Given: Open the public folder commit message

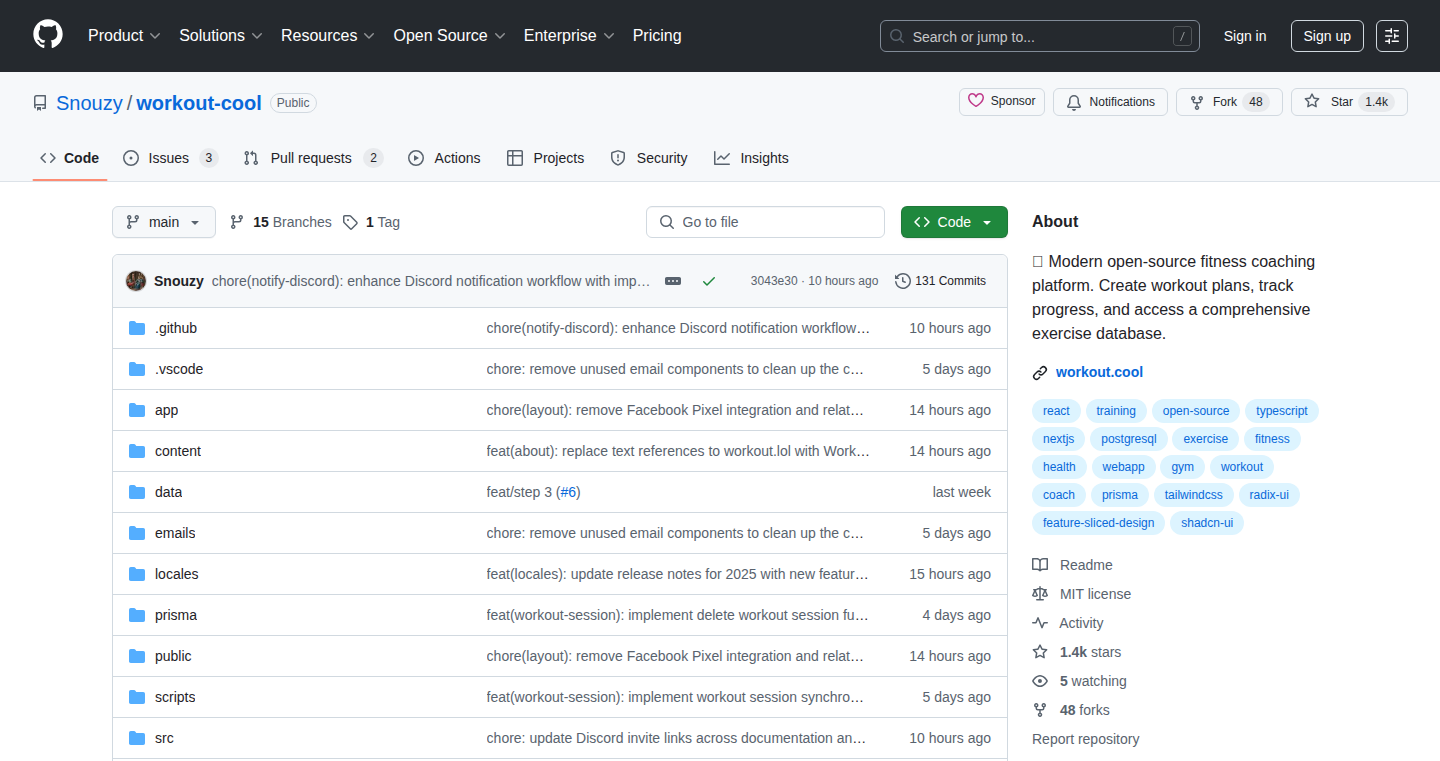Looking at the screenshot, I should click(x=675, y=656).
